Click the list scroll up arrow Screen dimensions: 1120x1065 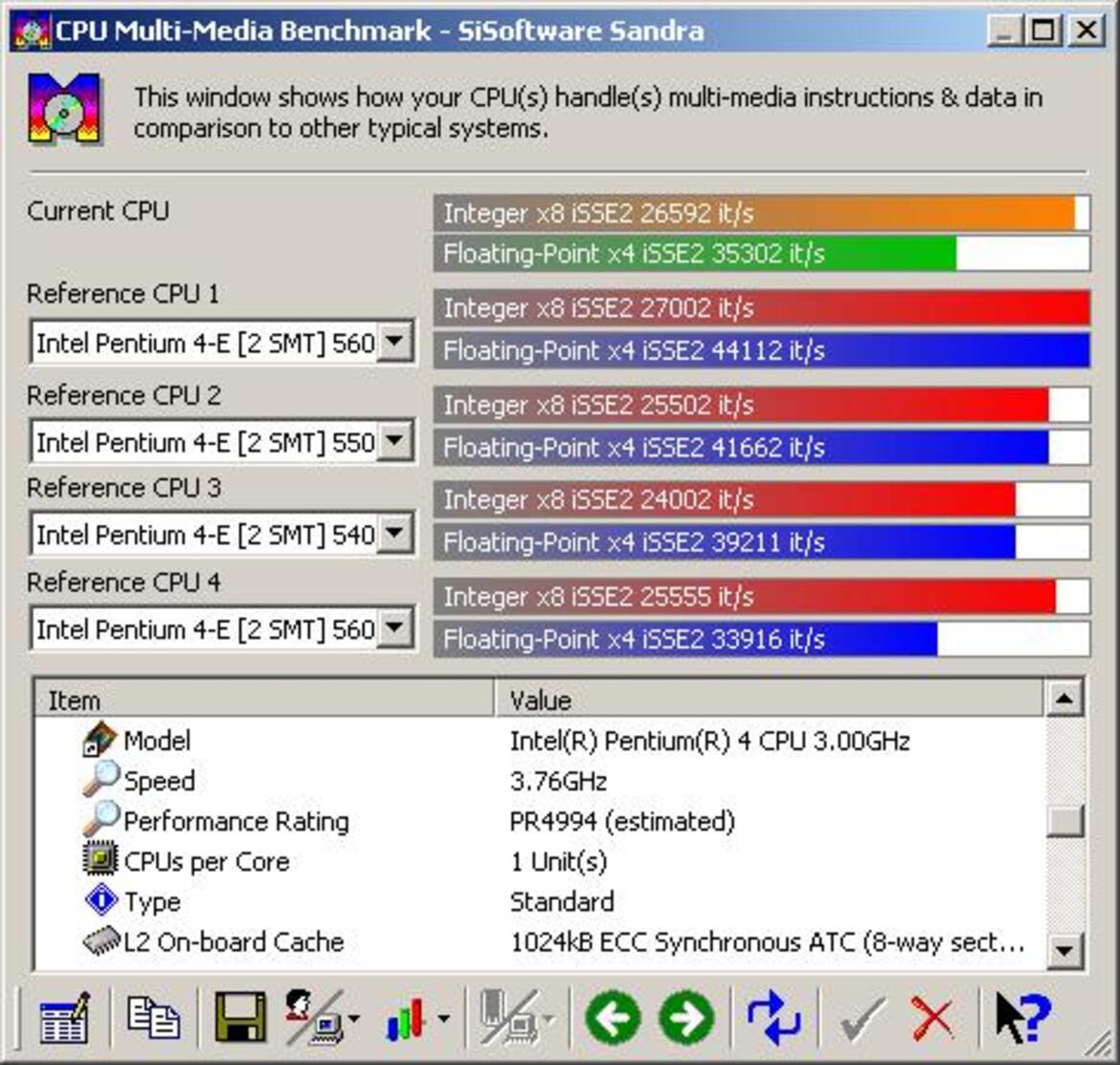[1064, 699]
